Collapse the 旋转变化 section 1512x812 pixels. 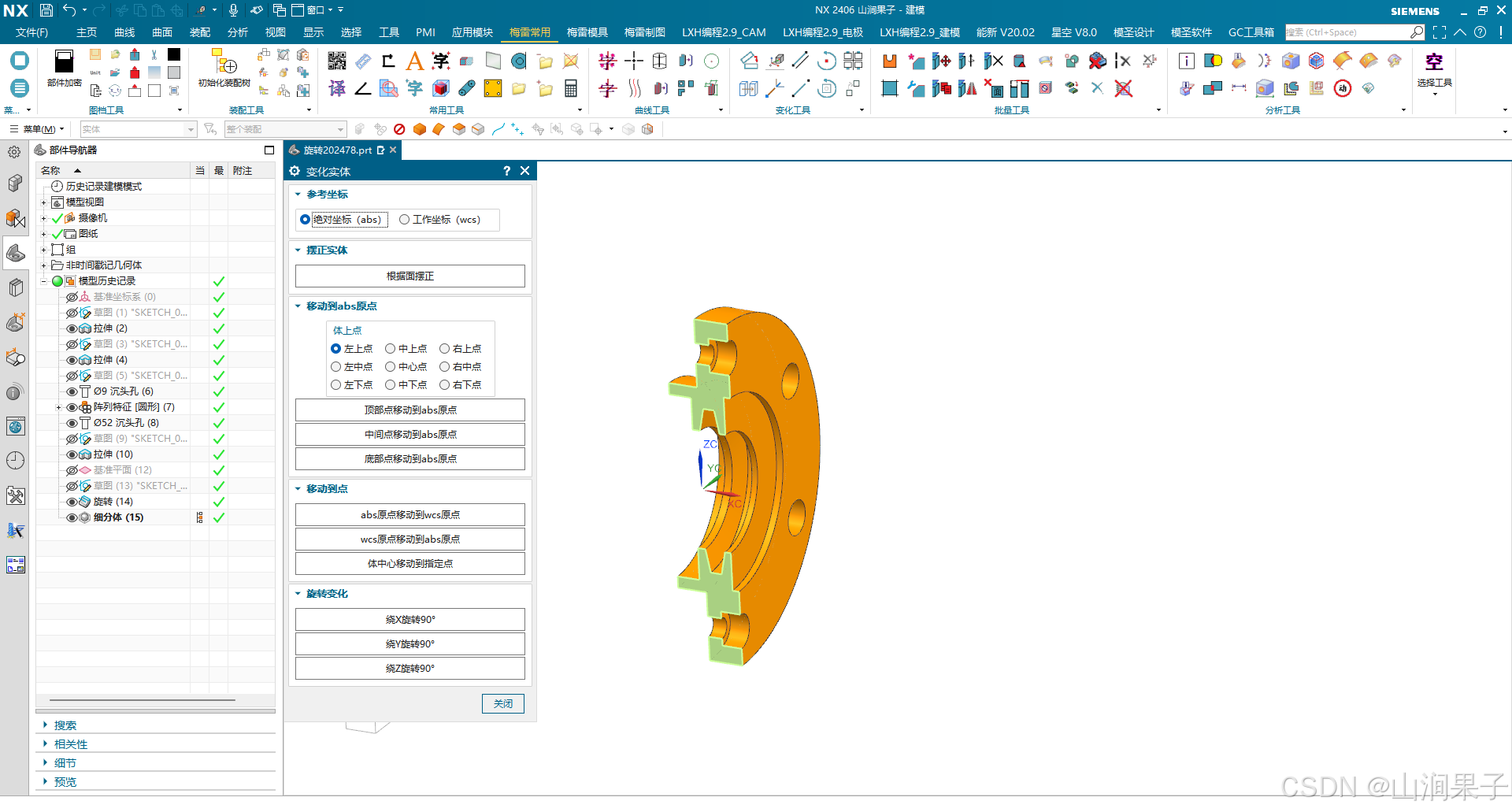tap(298, 593)
